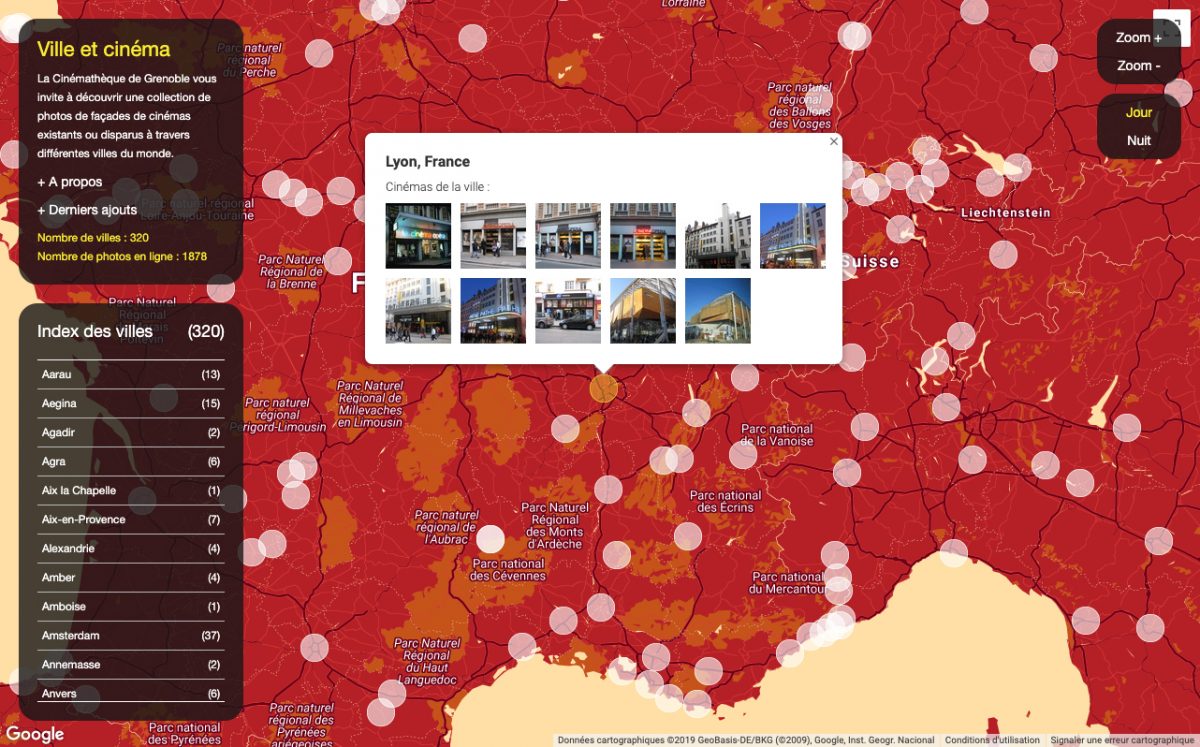The image size is (1200, 747).
Task: Switch map to Nuit mode
Action: tap(1138, 141)
